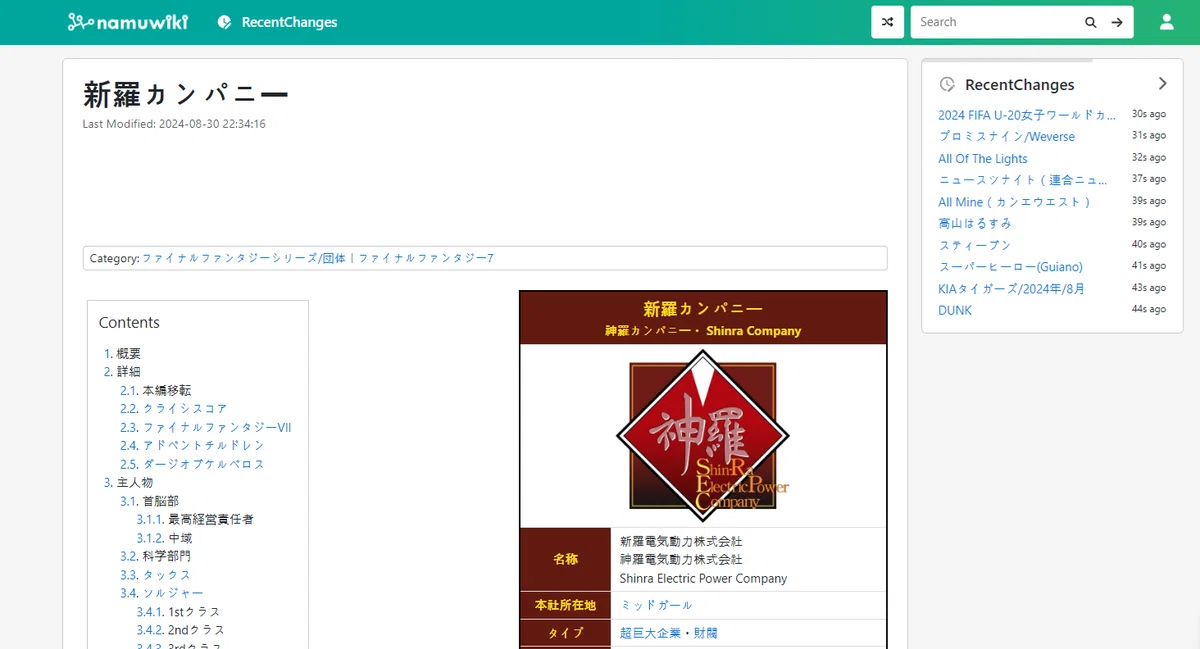Open category ファイナルファンタジー7
Image resolution: width=1200 pixels, height=649 pixels.
[426, 258]
